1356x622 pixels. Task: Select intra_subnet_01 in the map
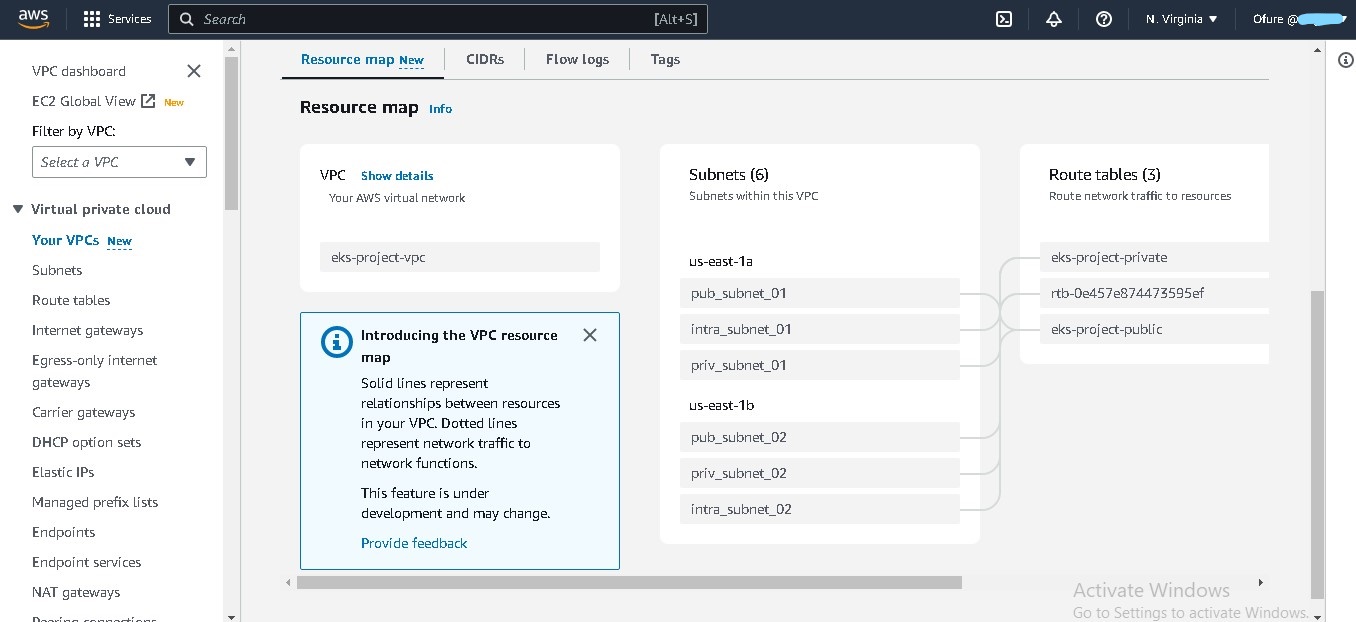click(820, 329)
